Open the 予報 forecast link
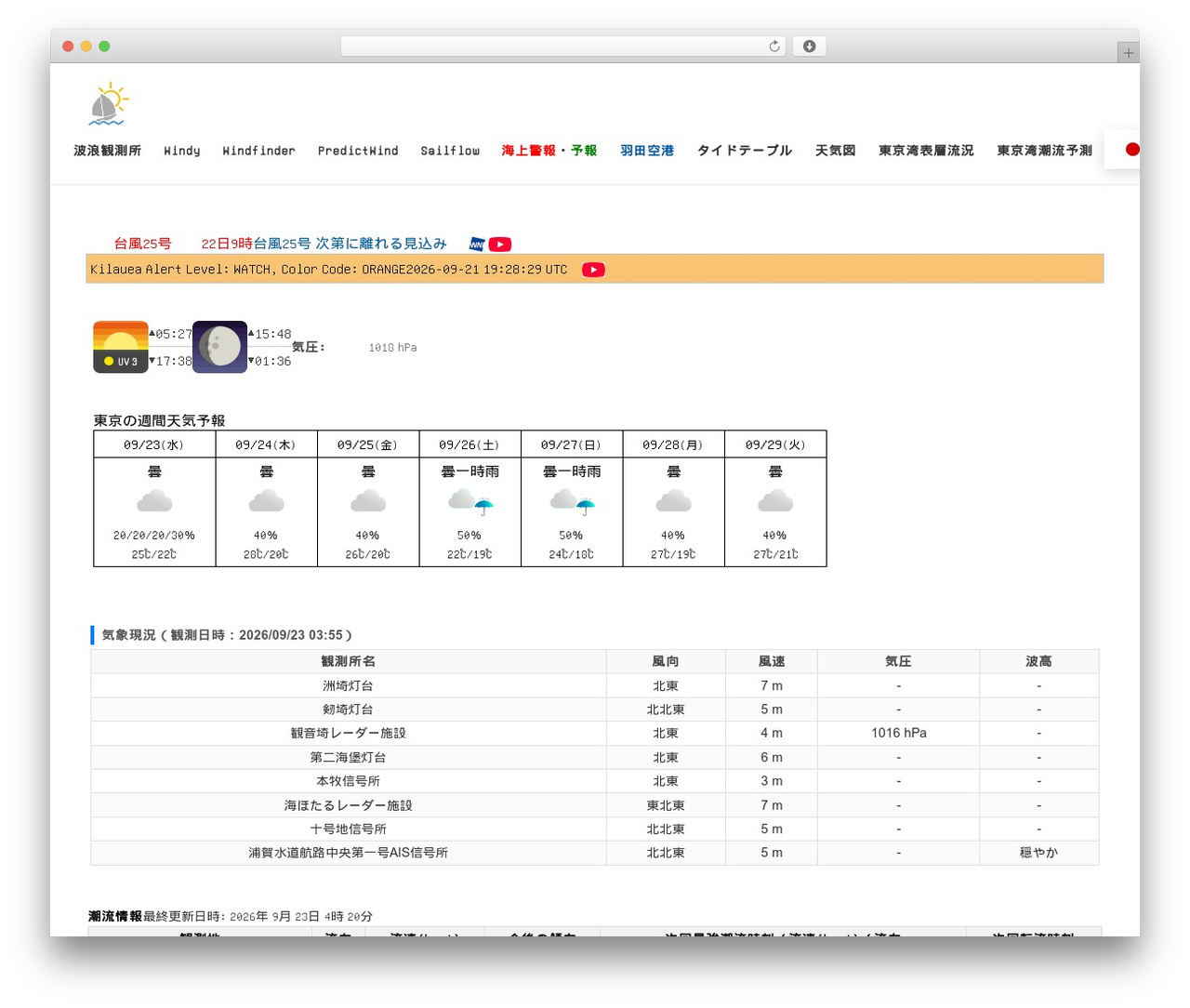 coord(584,151)
